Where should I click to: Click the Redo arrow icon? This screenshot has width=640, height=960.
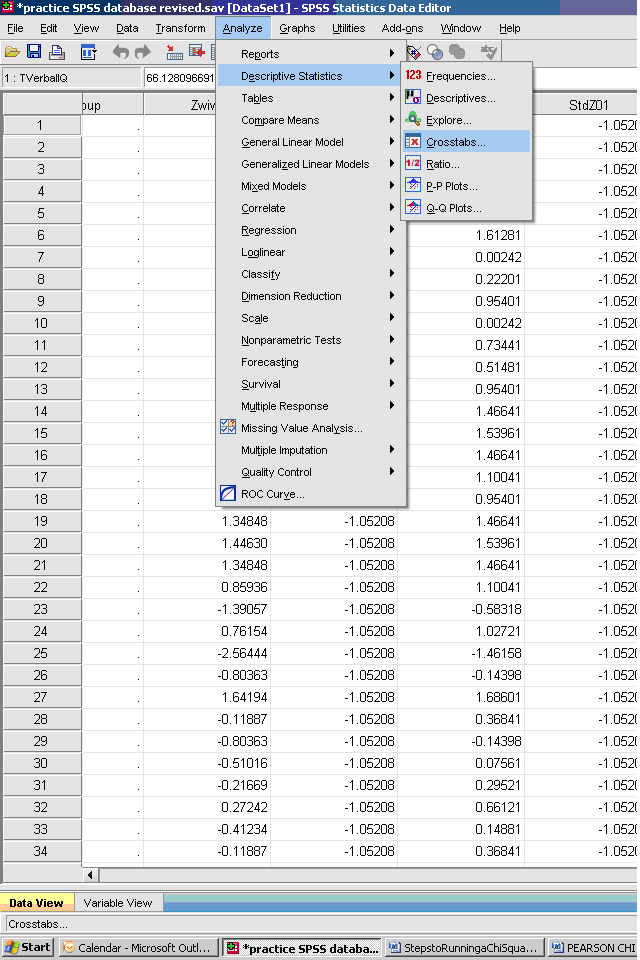tap(143, 52)
